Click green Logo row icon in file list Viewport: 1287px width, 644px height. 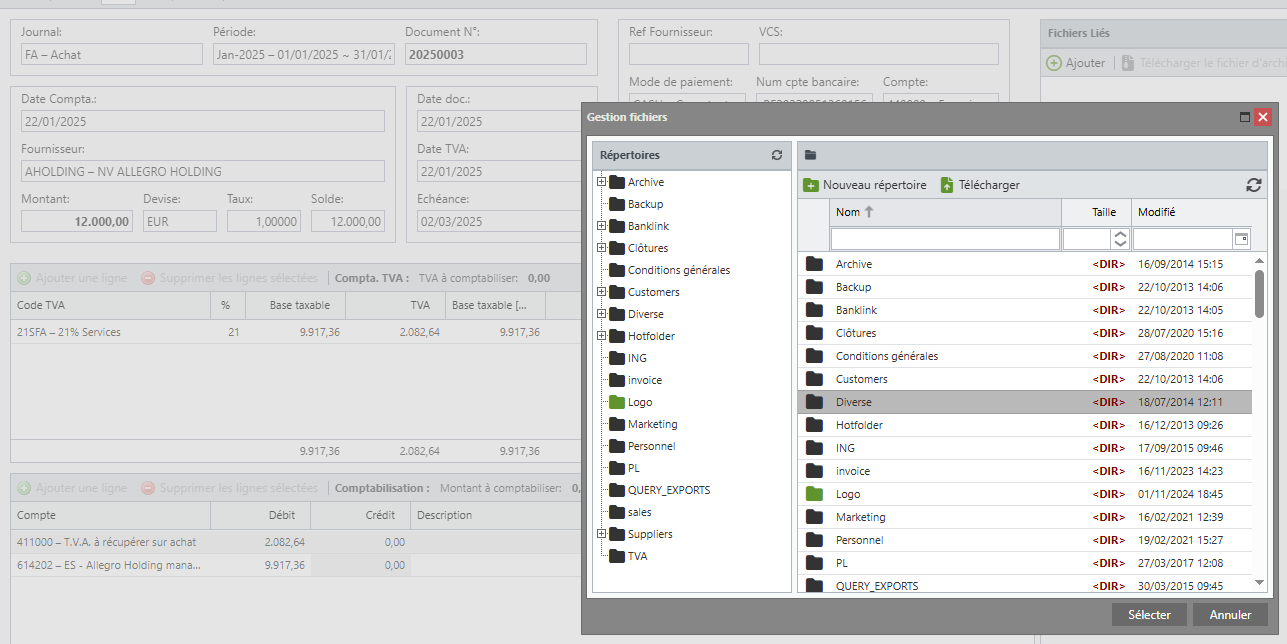(x=814, y=494)
